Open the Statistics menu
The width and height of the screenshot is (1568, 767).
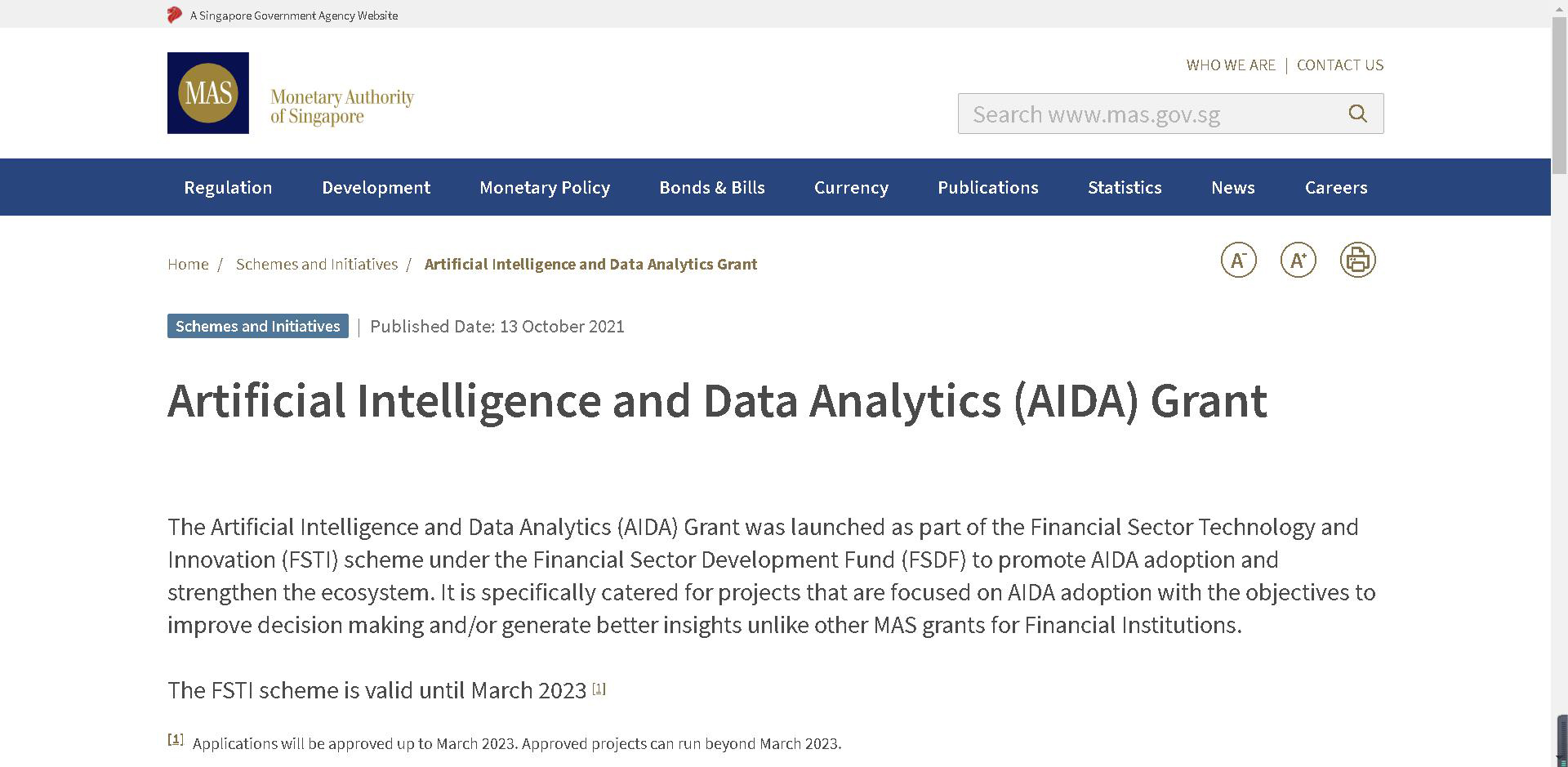tap(1125, 187)
